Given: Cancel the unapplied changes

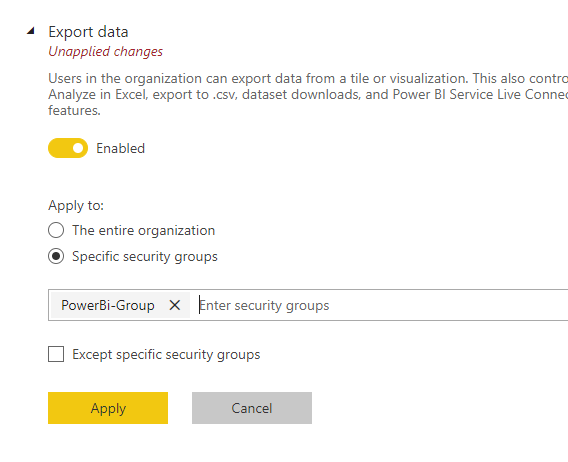Looking at the screenshot, I should (x=252, y=408).
